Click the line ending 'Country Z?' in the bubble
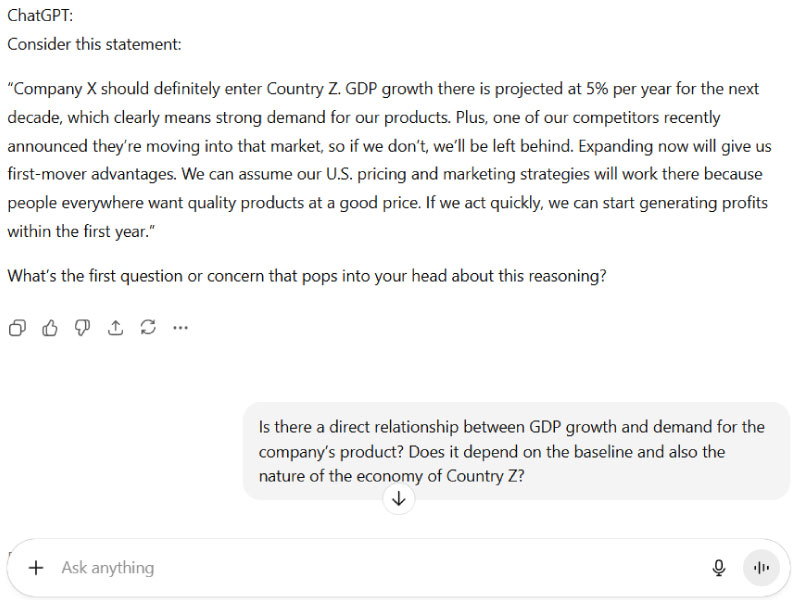Viewport: 800px width, 600px height. click(392, 476)
